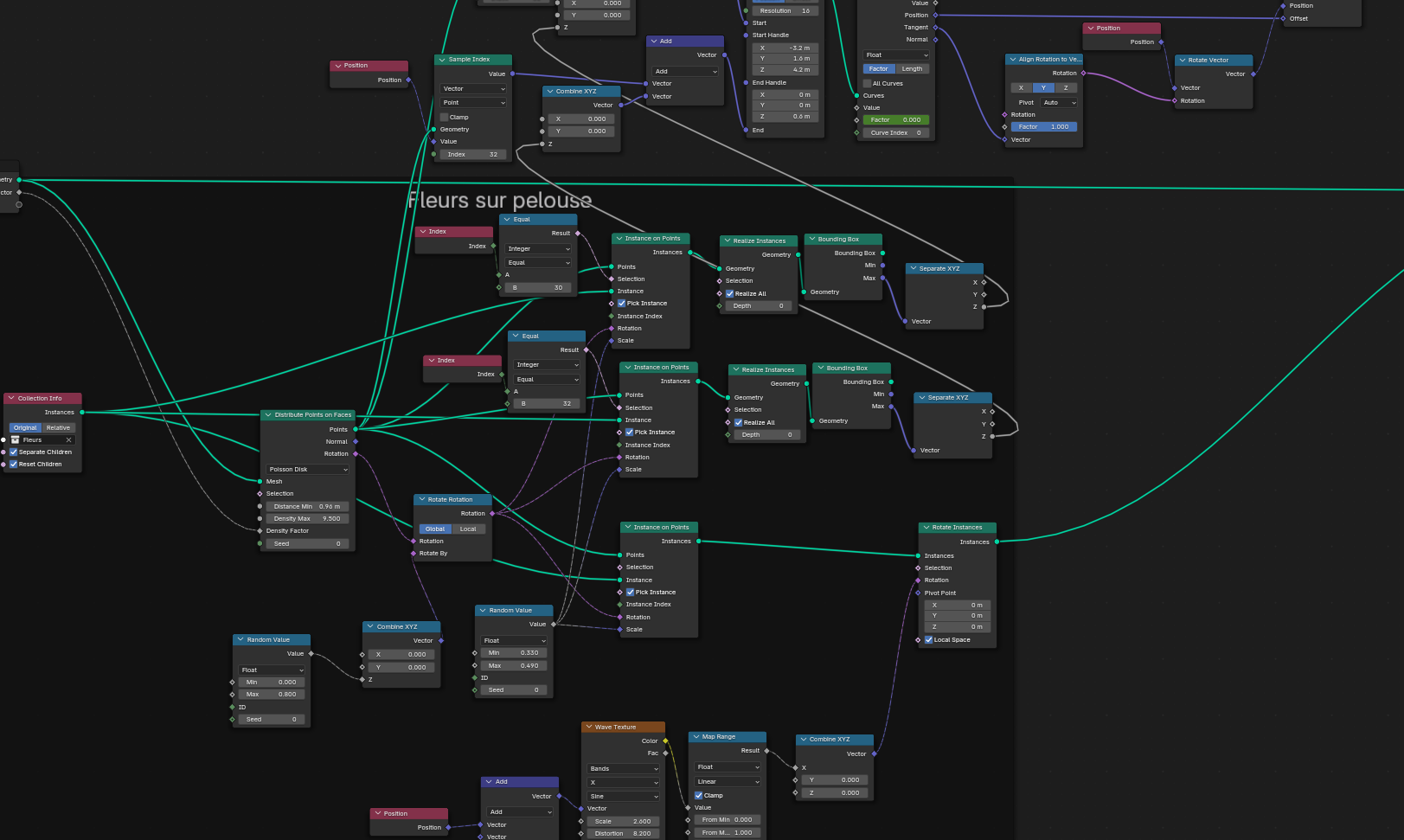
Task: Adjust Density Max 9.500 field
Action: tap(307, 518)
